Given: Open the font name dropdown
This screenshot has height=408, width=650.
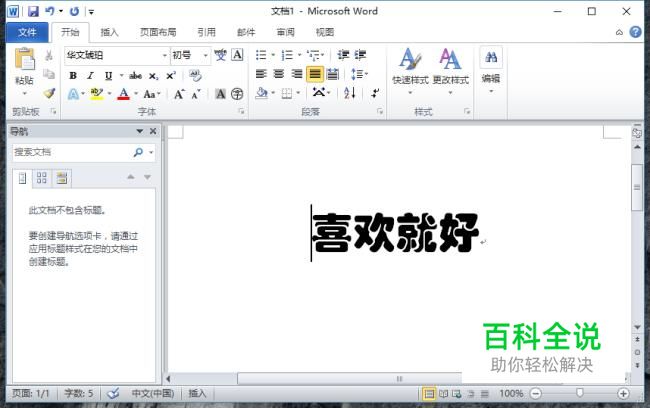Looking at the screenshot, I should (165, 55).
